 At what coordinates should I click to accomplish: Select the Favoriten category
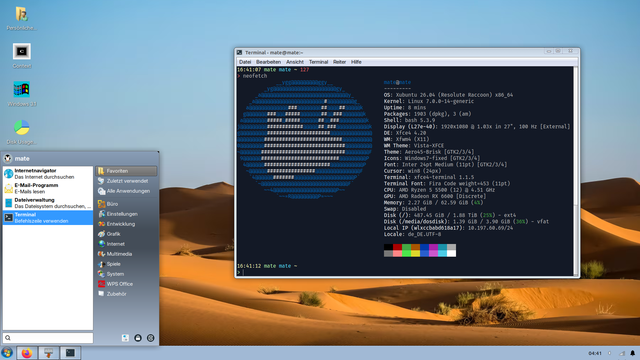pyautogui.click(x=126, y=171)
